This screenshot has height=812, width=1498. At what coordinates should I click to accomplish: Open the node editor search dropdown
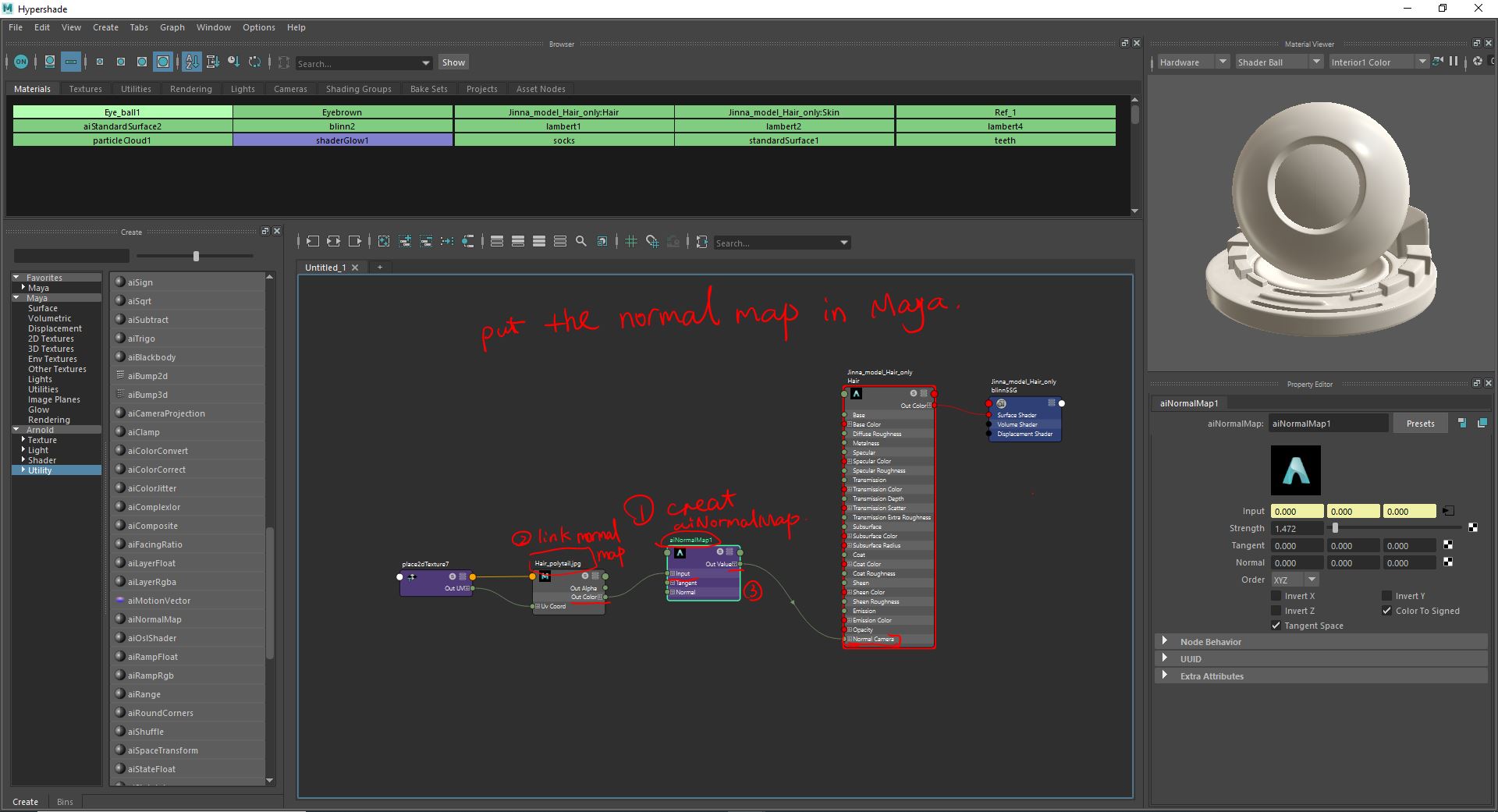[844, 243]
